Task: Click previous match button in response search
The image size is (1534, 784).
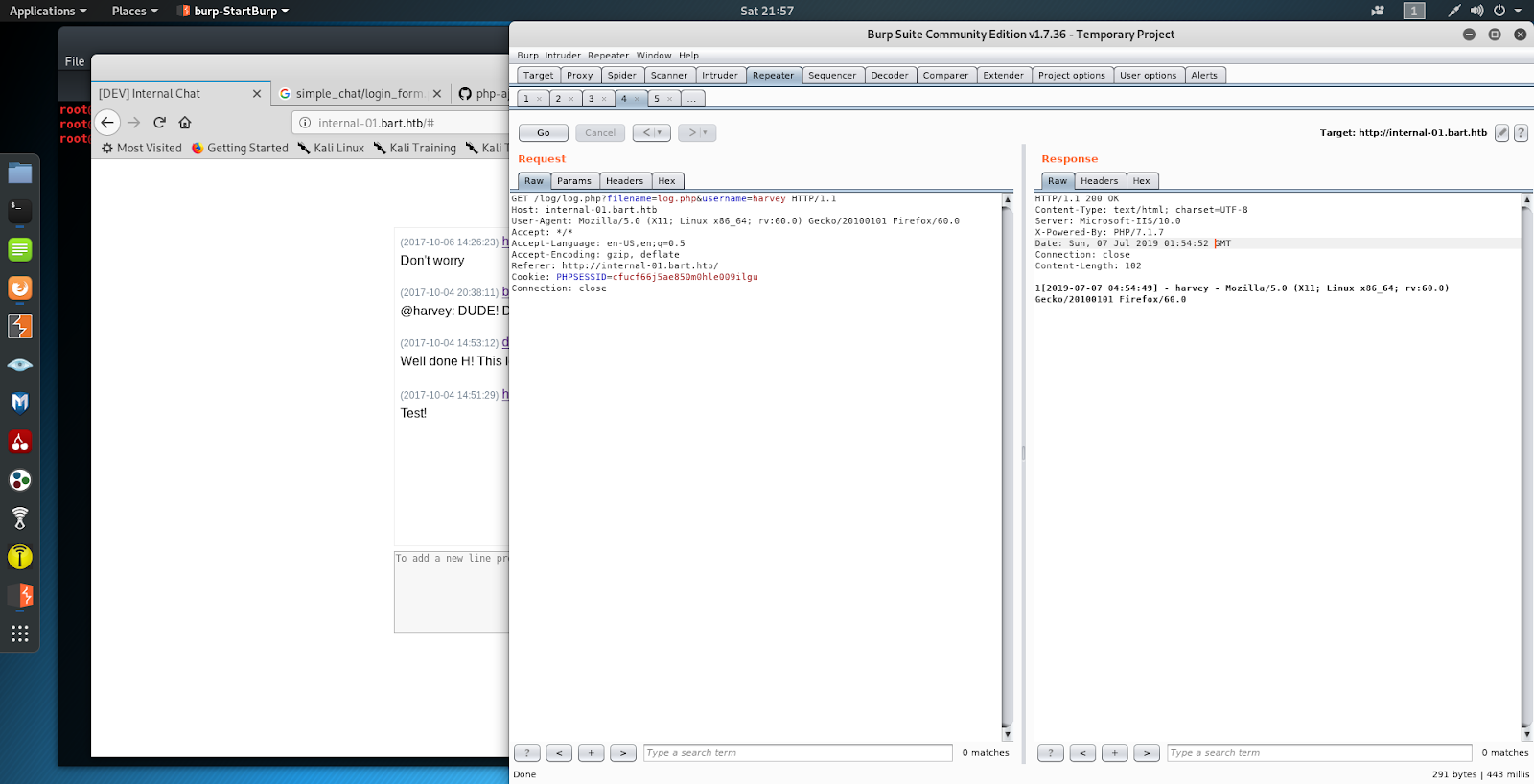Action: [x=1082, y=753]
